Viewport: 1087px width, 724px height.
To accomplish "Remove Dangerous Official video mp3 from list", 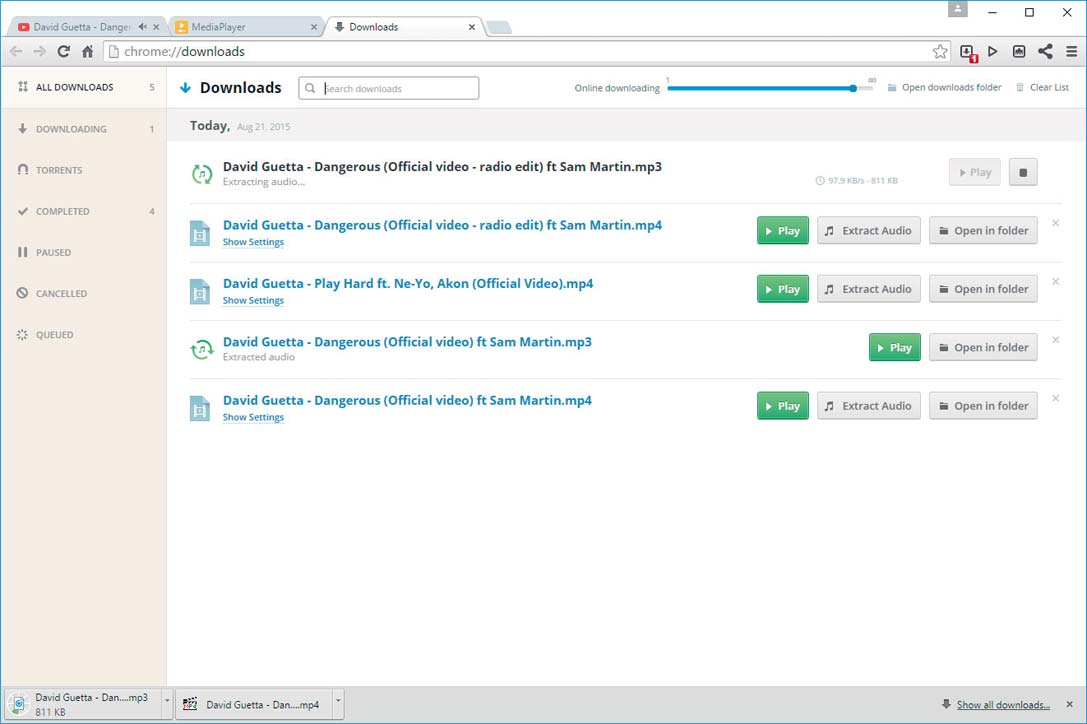I will point(1055,340).
